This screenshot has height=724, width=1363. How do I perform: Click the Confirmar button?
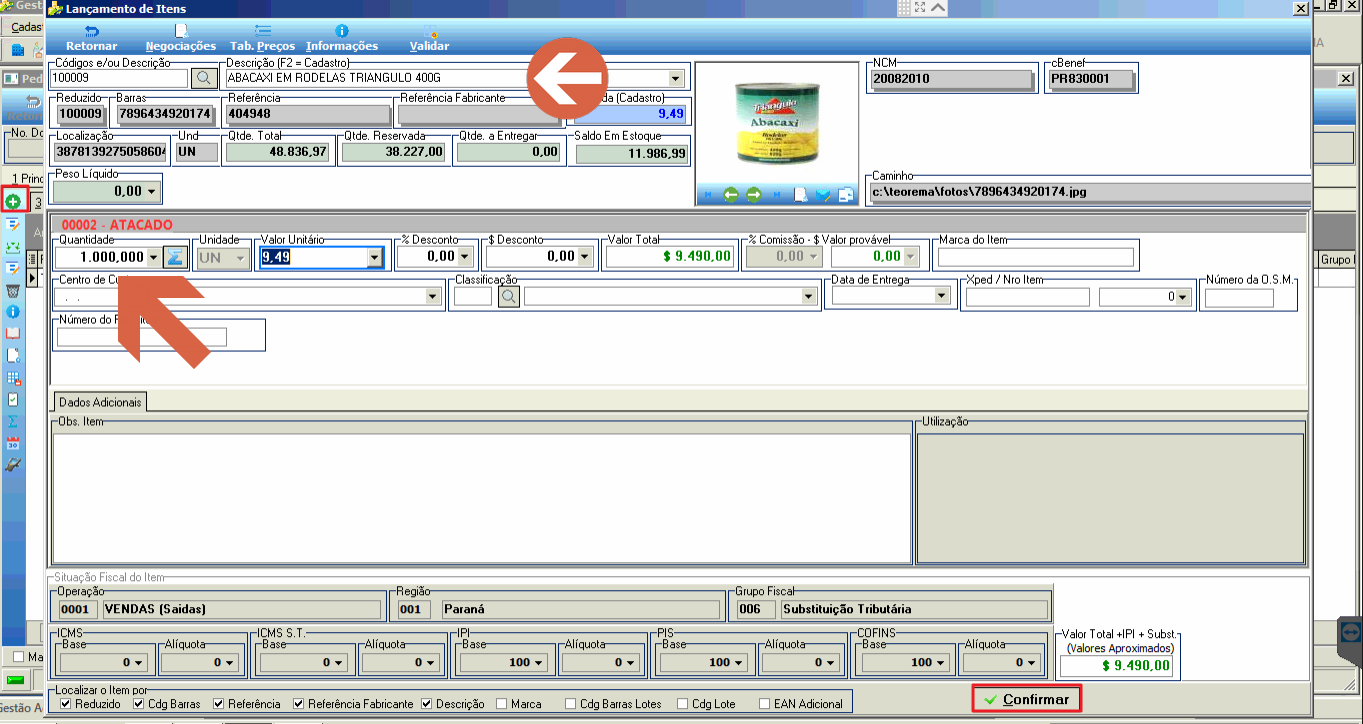click(x=1027, y=699)
